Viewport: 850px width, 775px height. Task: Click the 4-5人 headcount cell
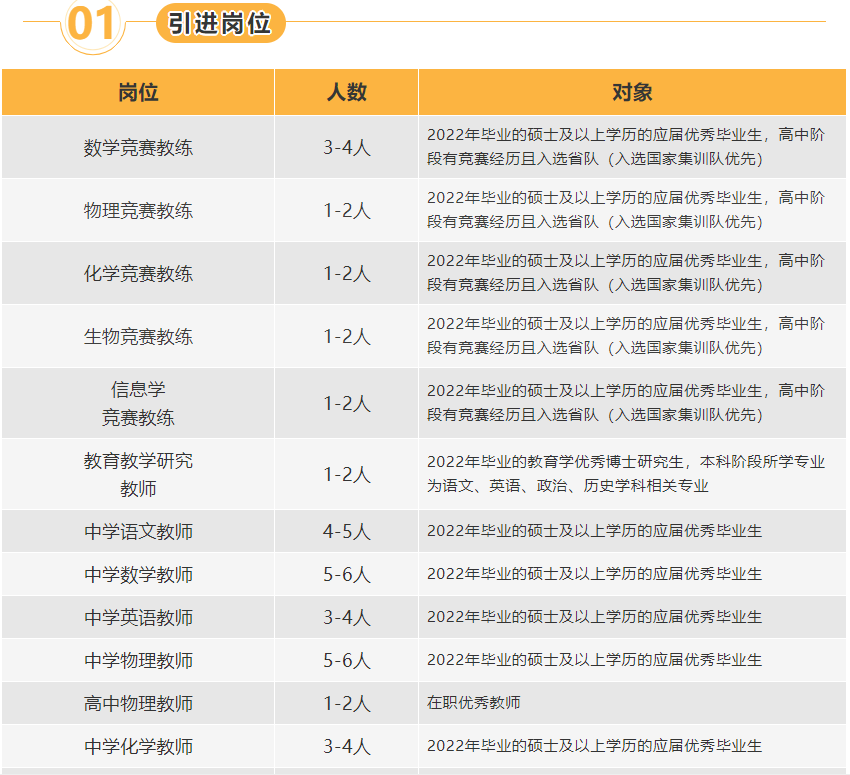(x=346, y=532)
